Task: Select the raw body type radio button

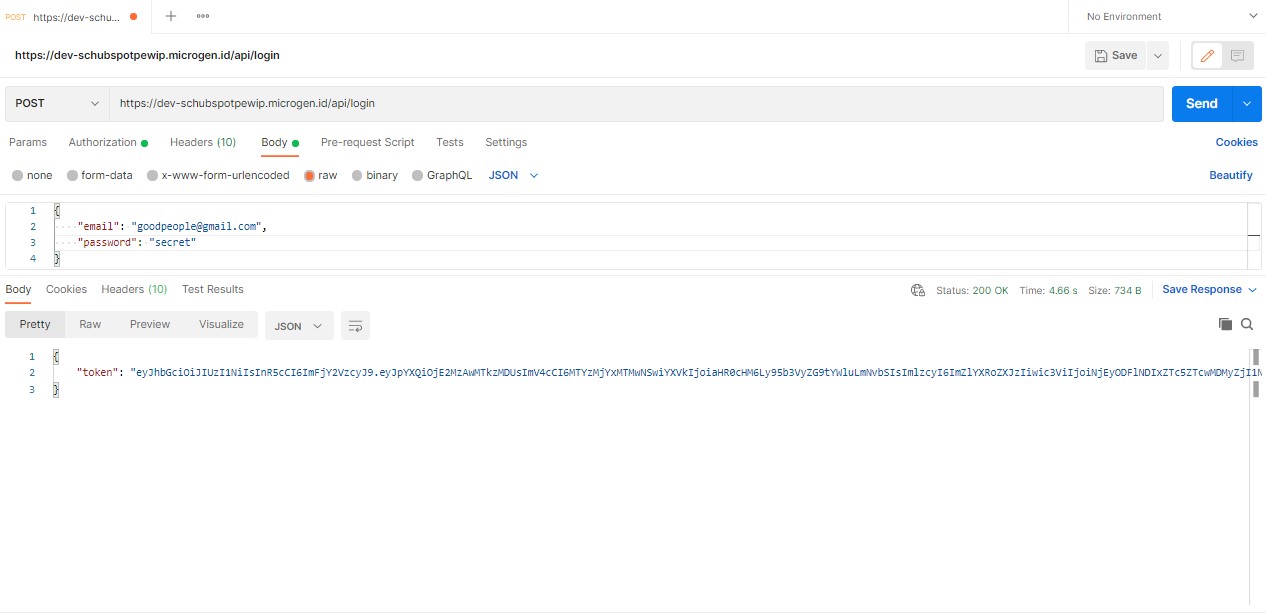Action: [x=309, y=175]
